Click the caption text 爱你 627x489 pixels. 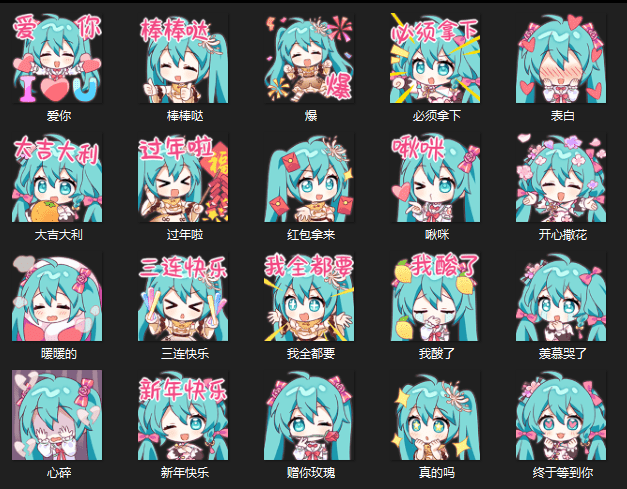59,116
